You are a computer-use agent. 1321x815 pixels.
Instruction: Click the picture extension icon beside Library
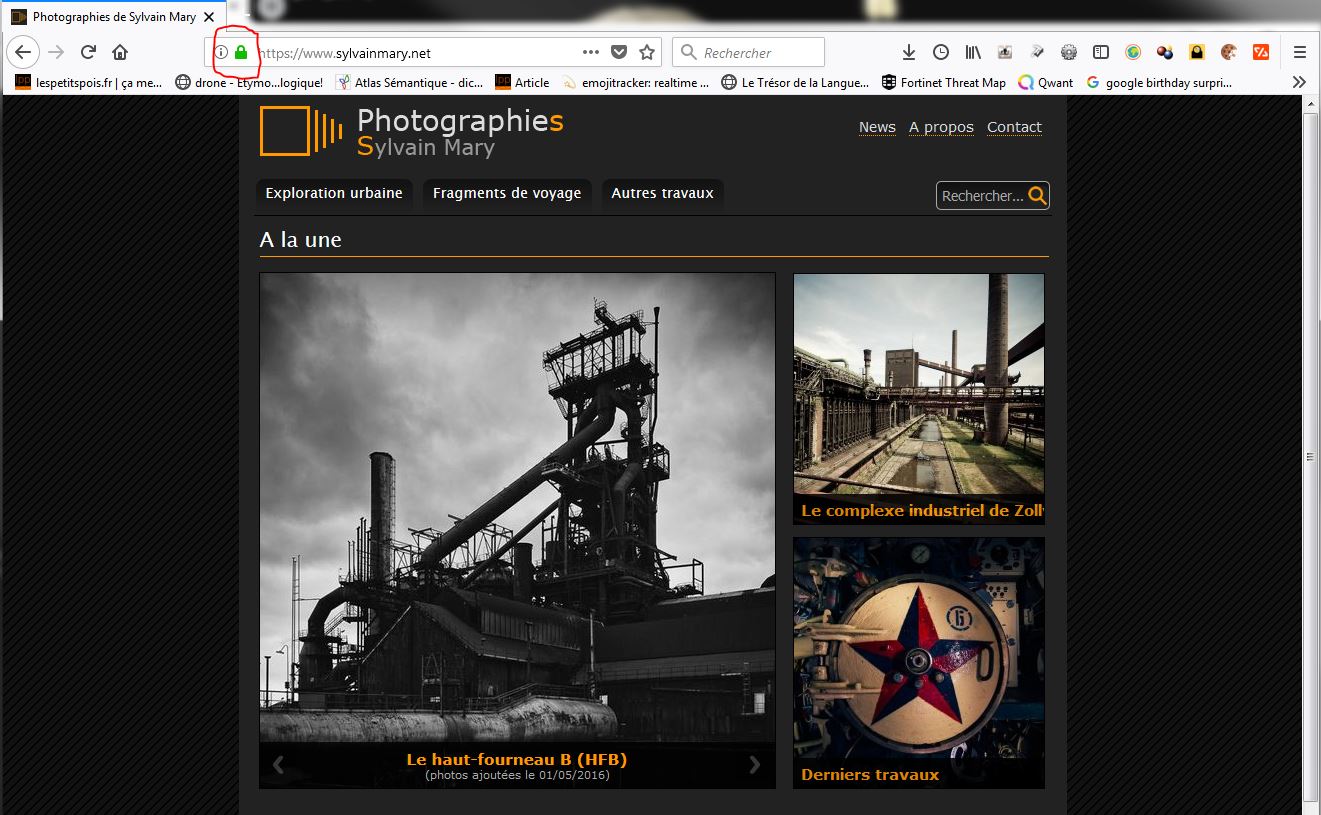pyautogui.click(x=1005, y=52)
